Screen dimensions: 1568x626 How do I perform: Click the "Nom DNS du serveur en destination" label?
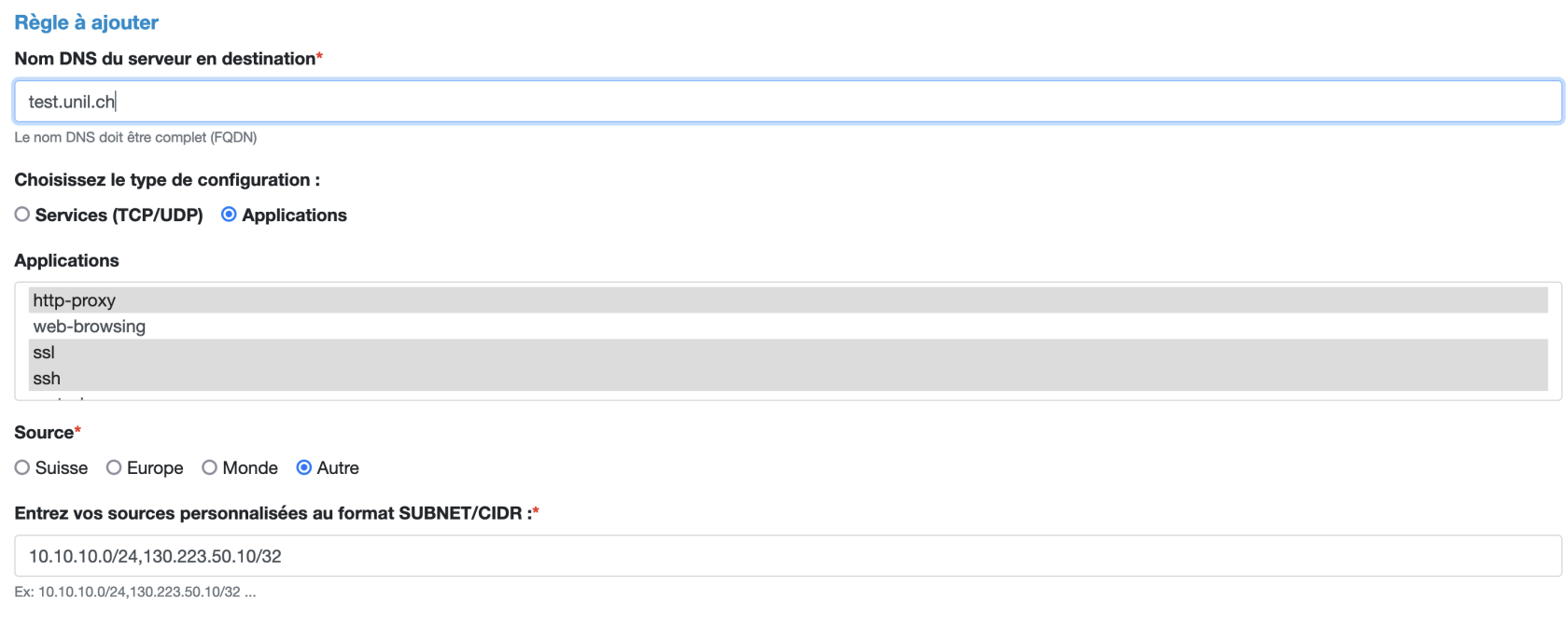click(x=165, y=59)
